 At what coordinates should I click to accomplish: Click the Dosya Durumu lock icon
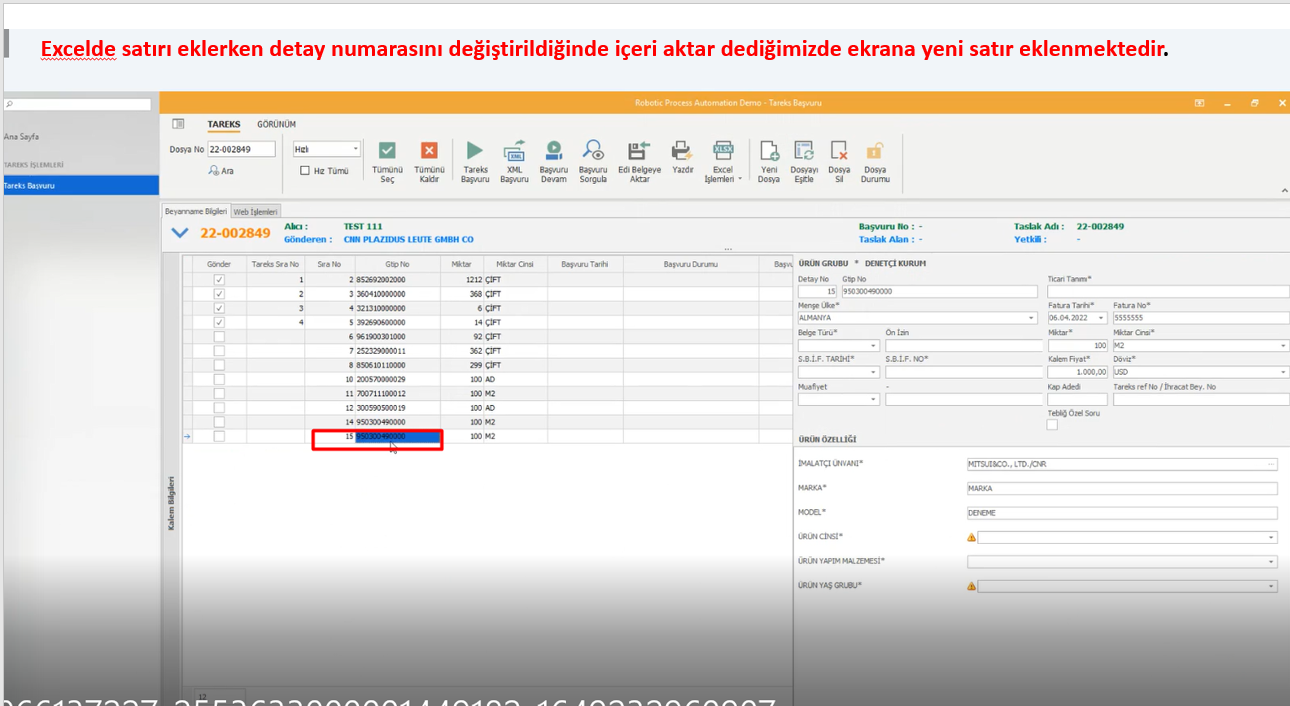875,151
